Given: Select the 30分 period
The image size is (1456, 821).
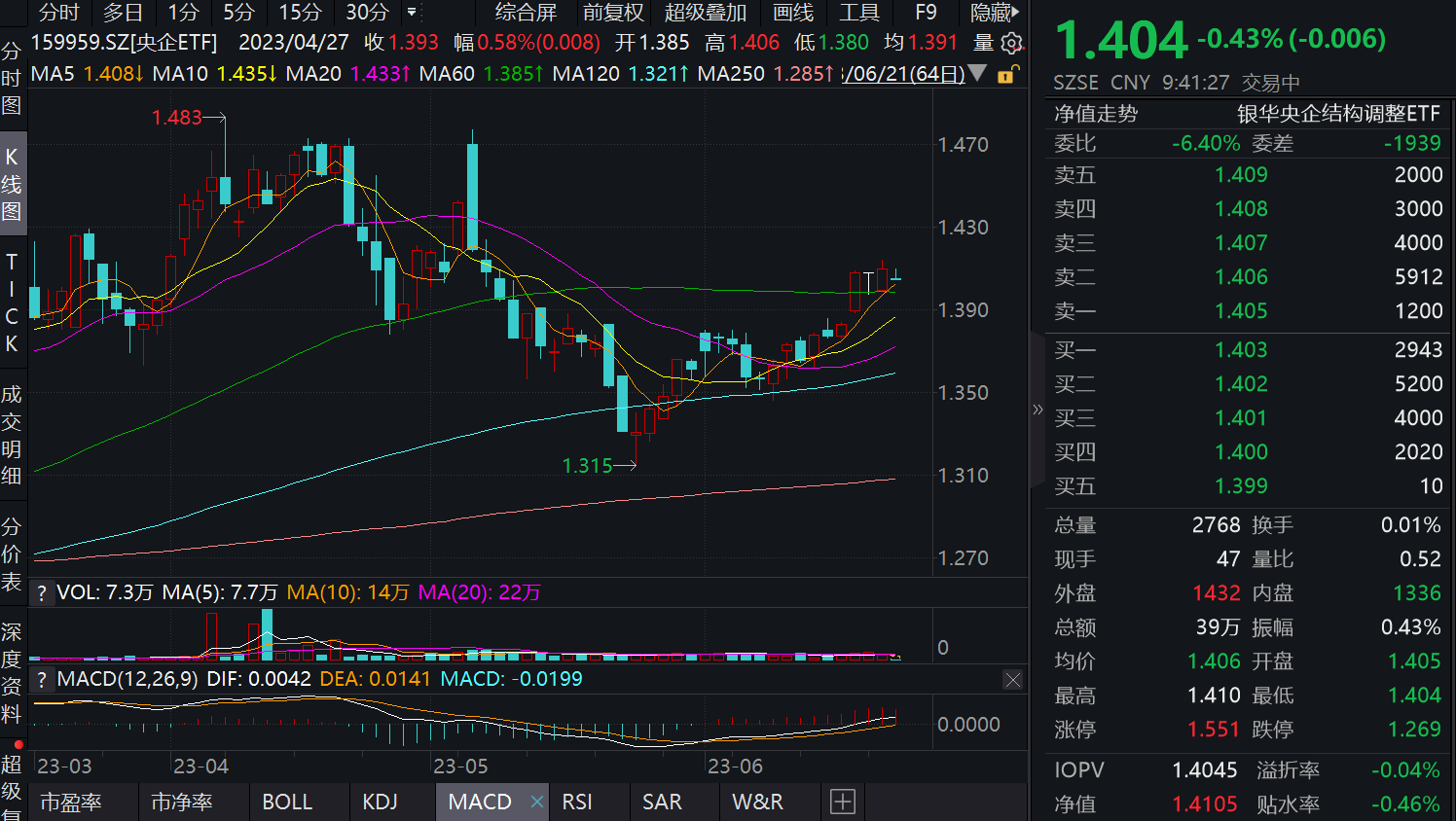Looking at the screenshot, I should (367, 13).
